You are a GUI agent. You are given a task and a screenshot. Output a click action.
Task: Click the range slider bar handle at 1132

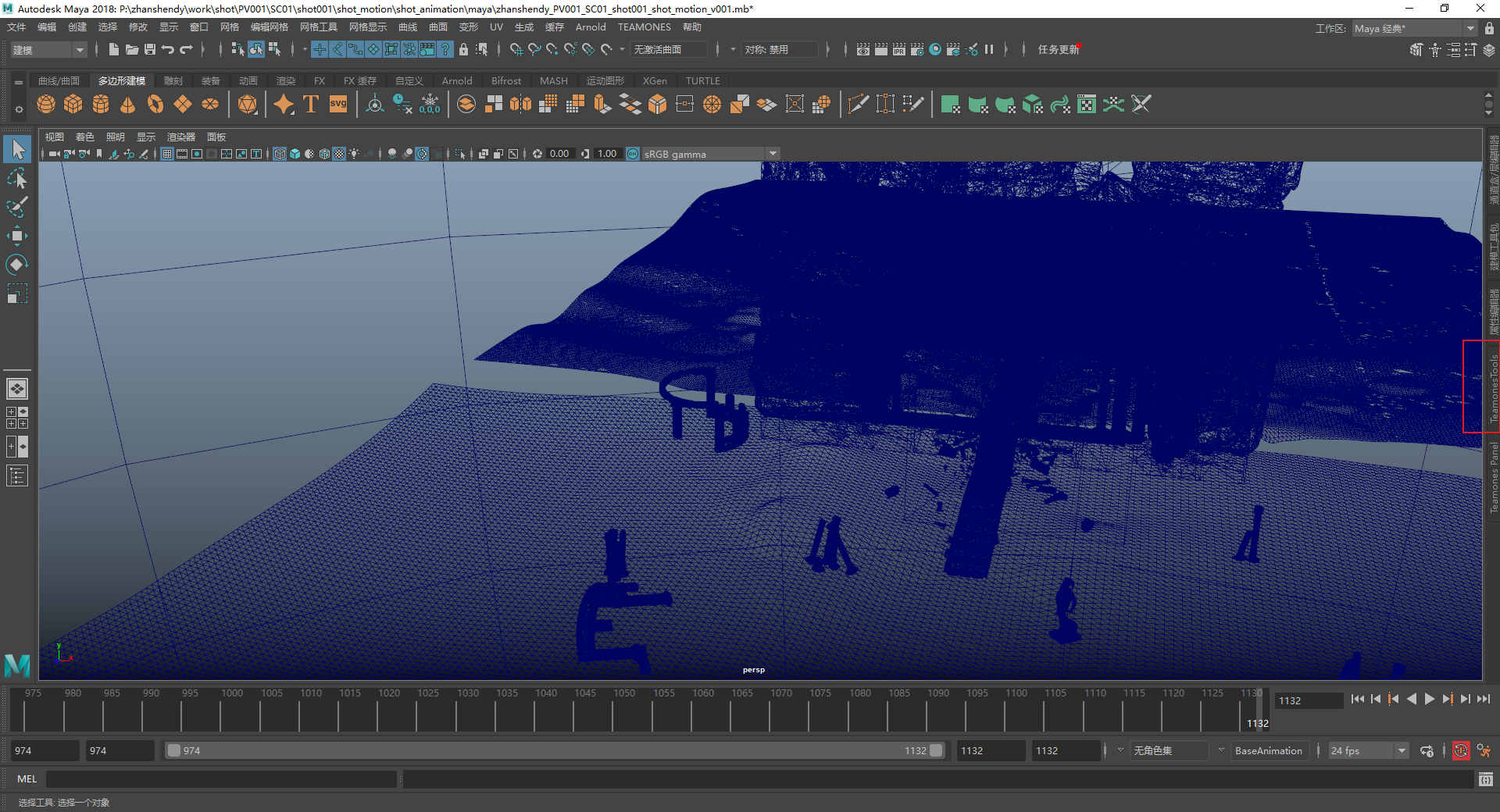pos(936,751)
